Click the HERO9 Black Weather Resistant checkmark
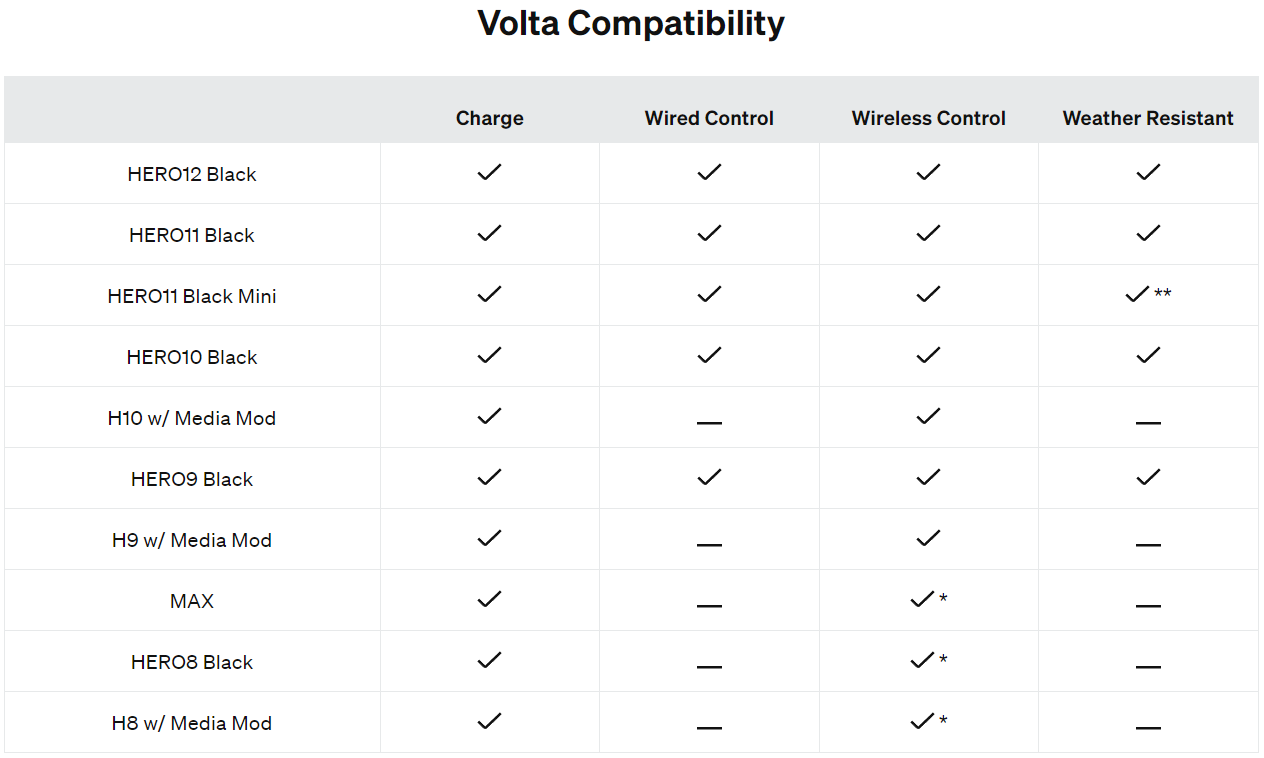Viewport: 1264px width, 758px height. pos(1148,477)
